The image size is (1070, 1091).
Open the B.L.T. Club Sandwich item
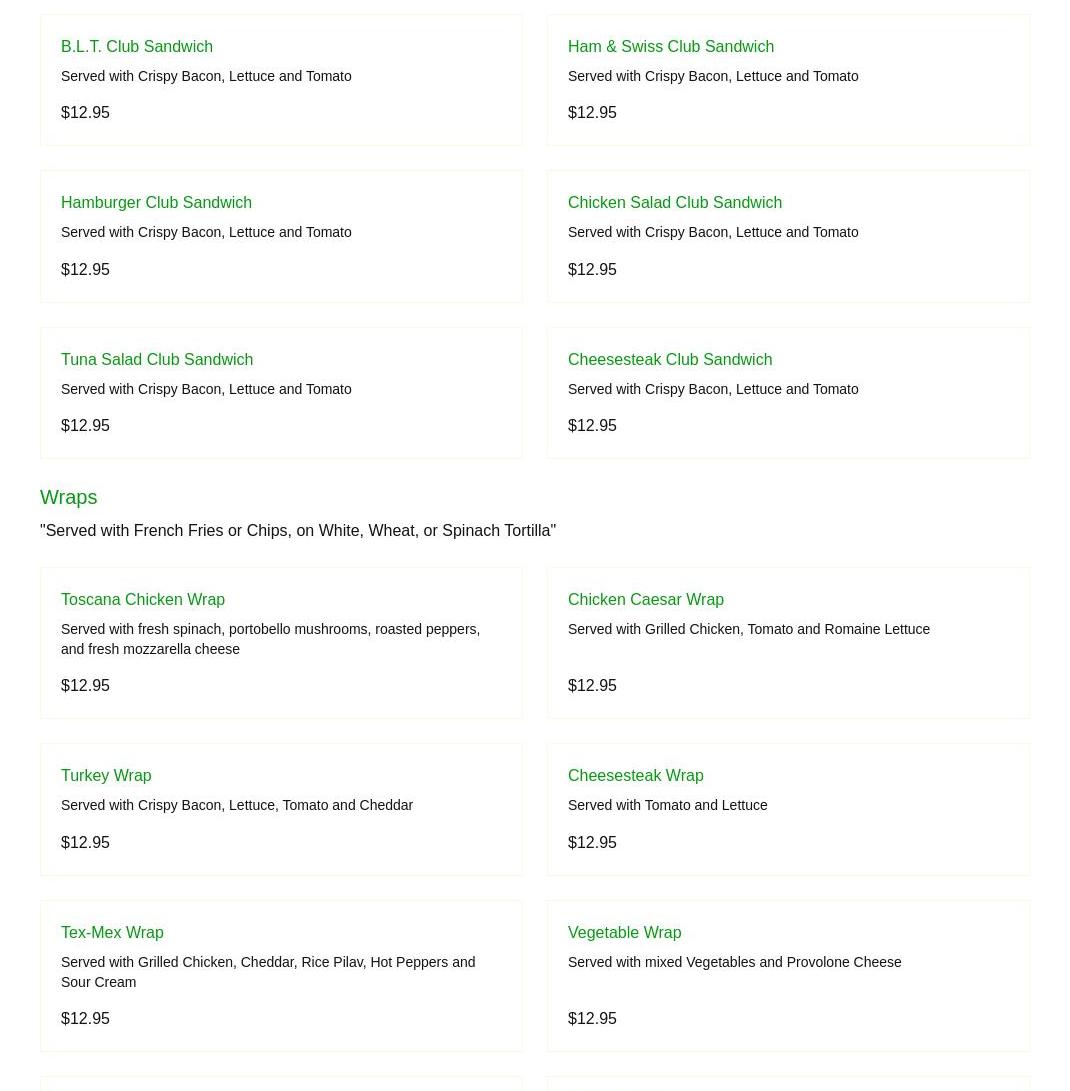[137, 47]
